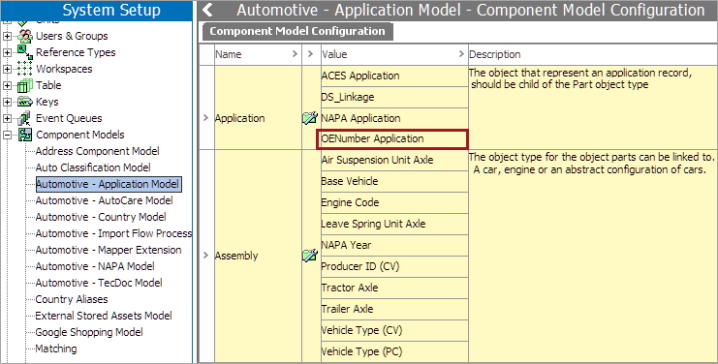Select the OENumber Application value
Screen dimensions: 718x364
pos(392,139)
